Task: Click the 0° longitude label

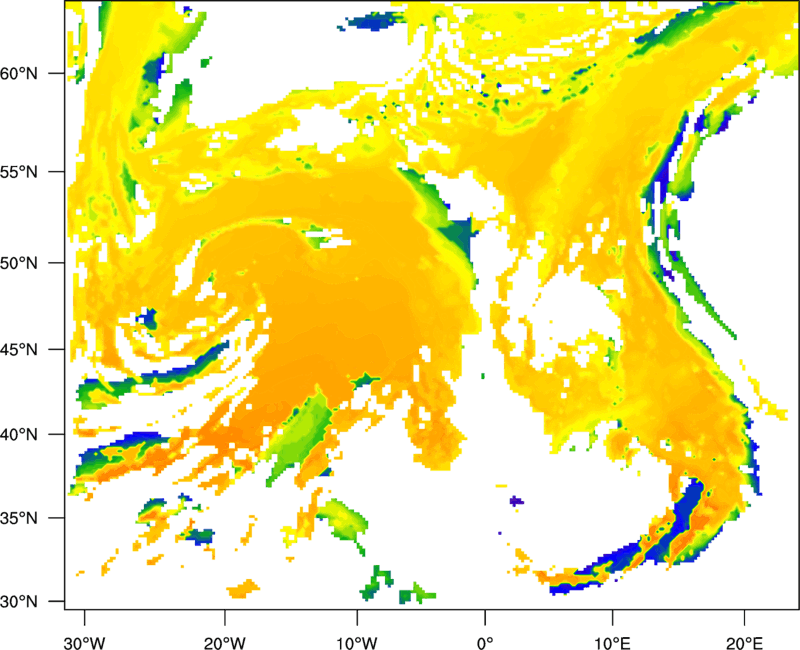Action: tap(485, 643)
